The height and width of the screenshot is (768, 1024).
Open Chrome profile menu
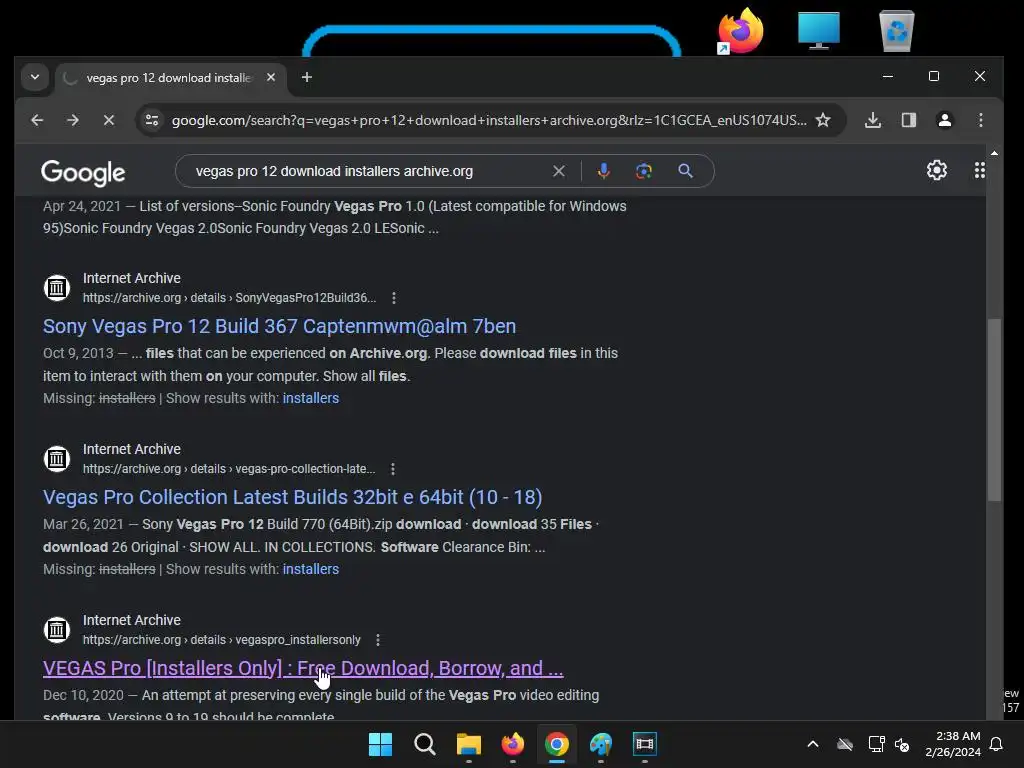pos(944,120)
